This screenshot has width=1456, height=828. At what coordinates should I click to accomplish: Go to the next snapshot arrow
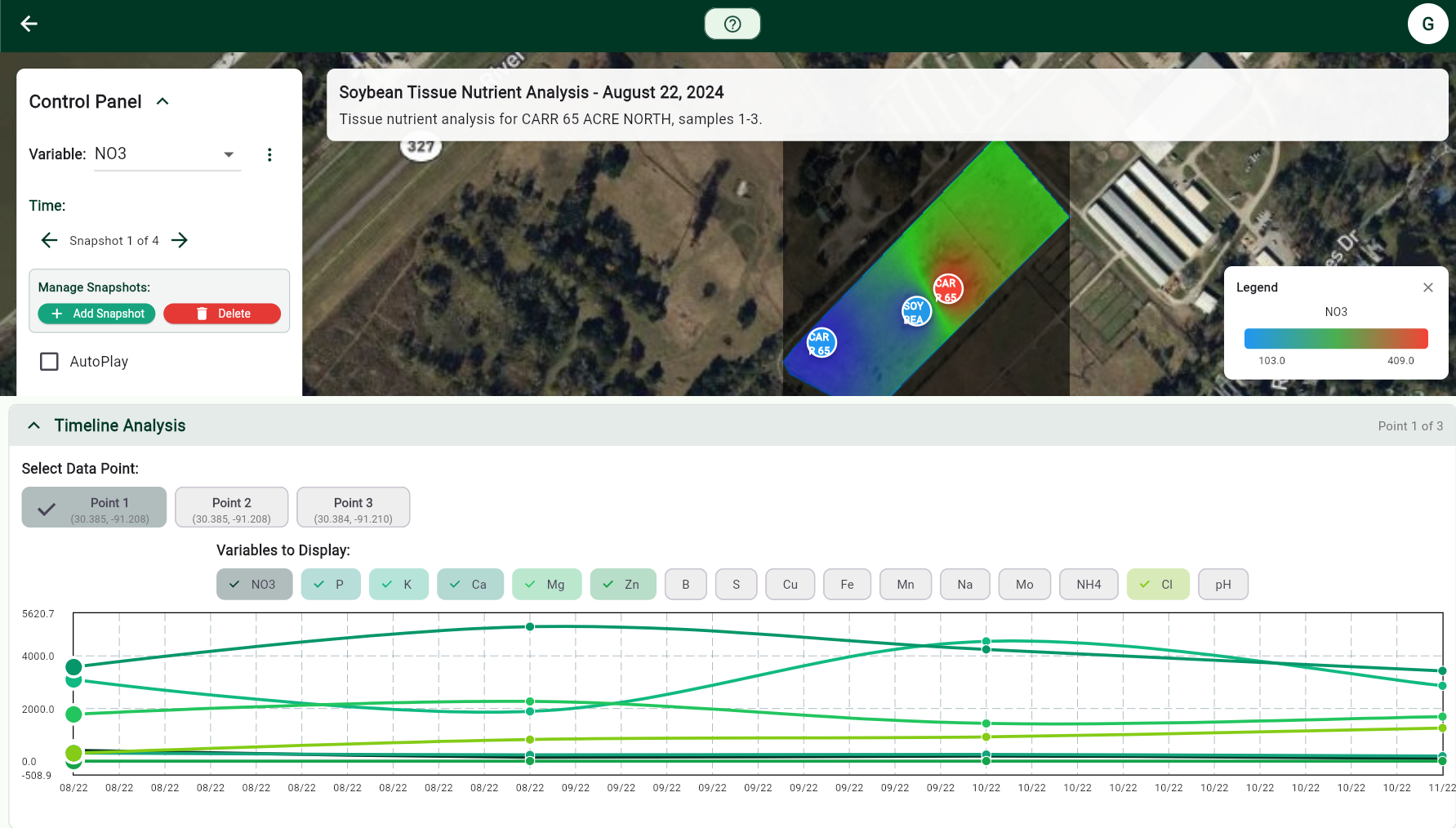click(x=180, y=240)
